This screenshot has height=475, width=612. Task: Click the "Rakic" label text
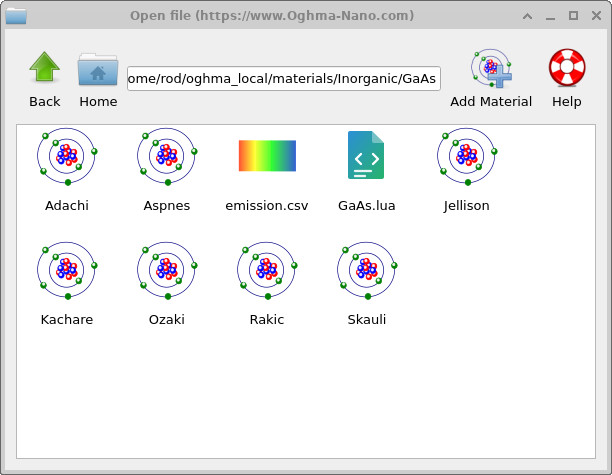click(x=267, y=319)
